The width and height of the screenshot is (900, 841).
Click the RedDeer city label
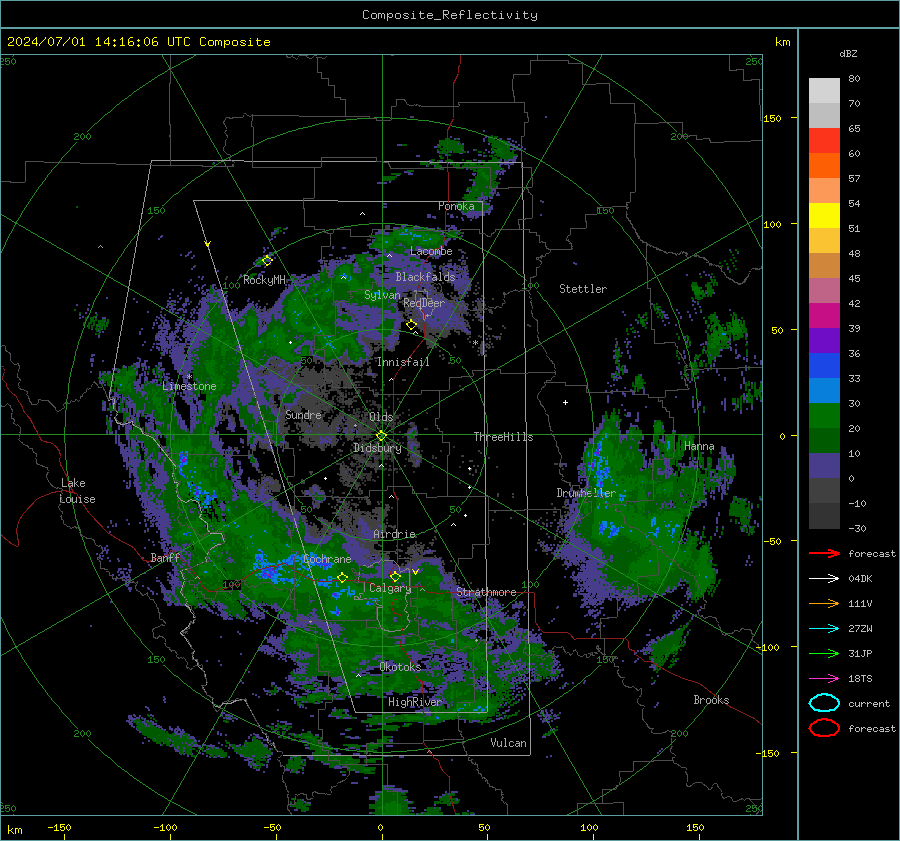coord(424,303)
